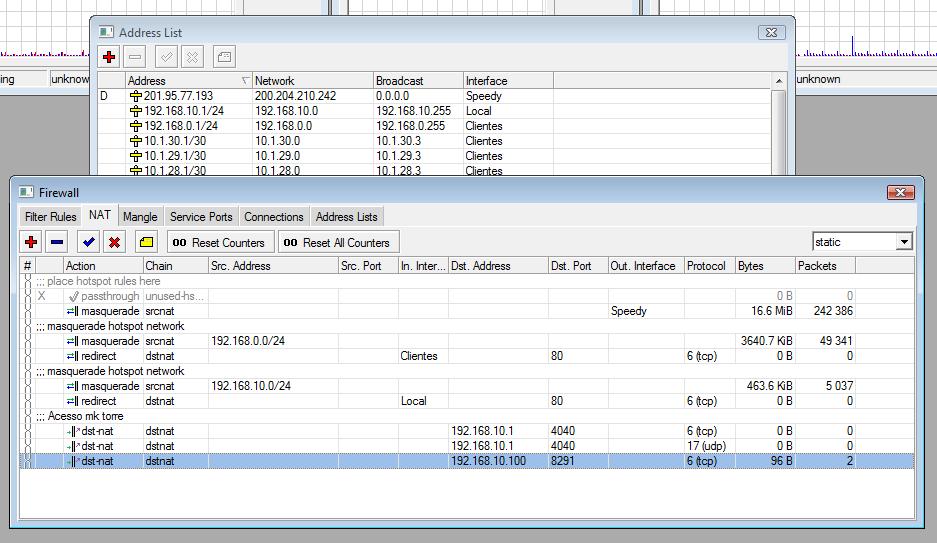The height and width of the screenshot is (543, 937).
Task: Click Out. Interface column header
Action: [646, 266]
